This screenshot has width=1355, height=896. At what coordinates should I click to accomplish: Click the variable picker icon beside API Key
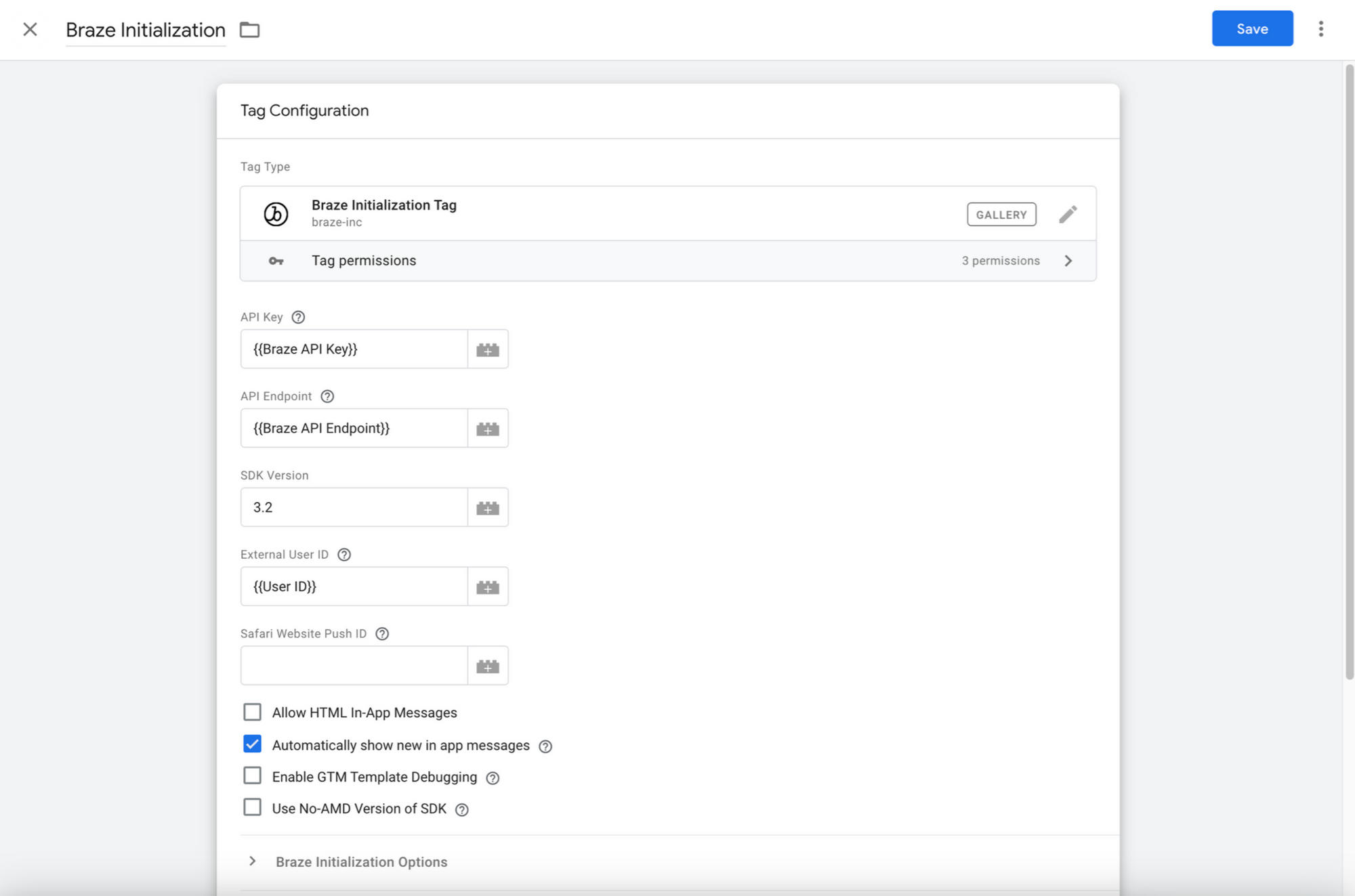pyautogui.click(x=487, y=349)
